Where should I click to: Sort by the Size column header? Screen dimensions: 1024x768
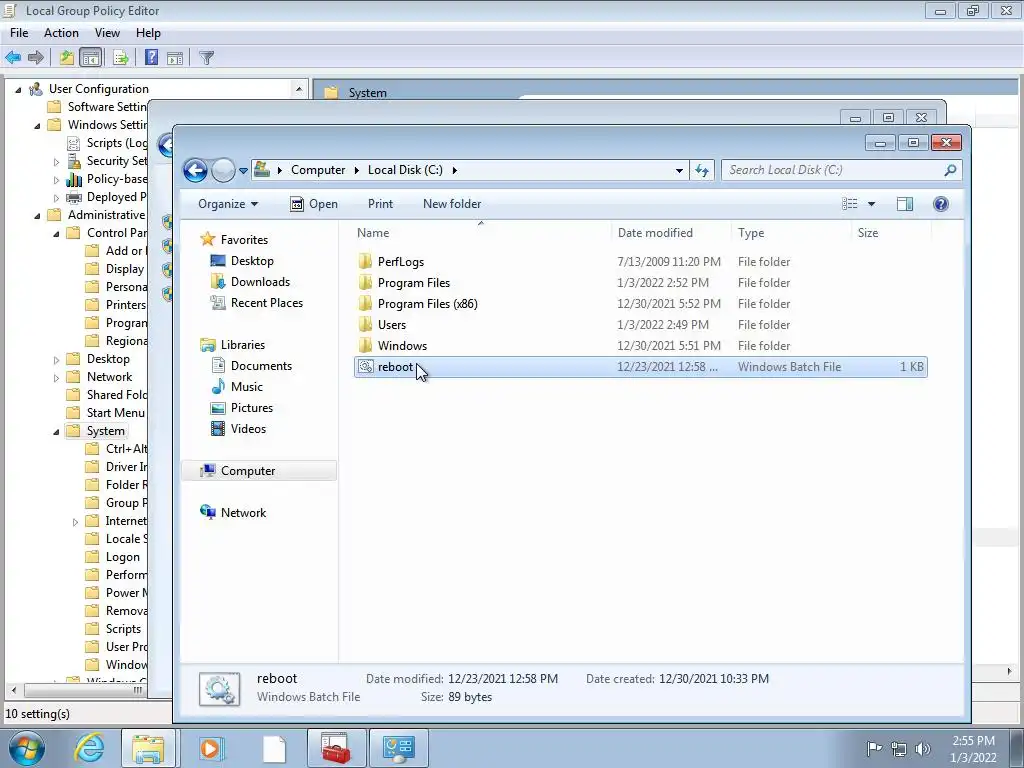(x=891, y=232)
